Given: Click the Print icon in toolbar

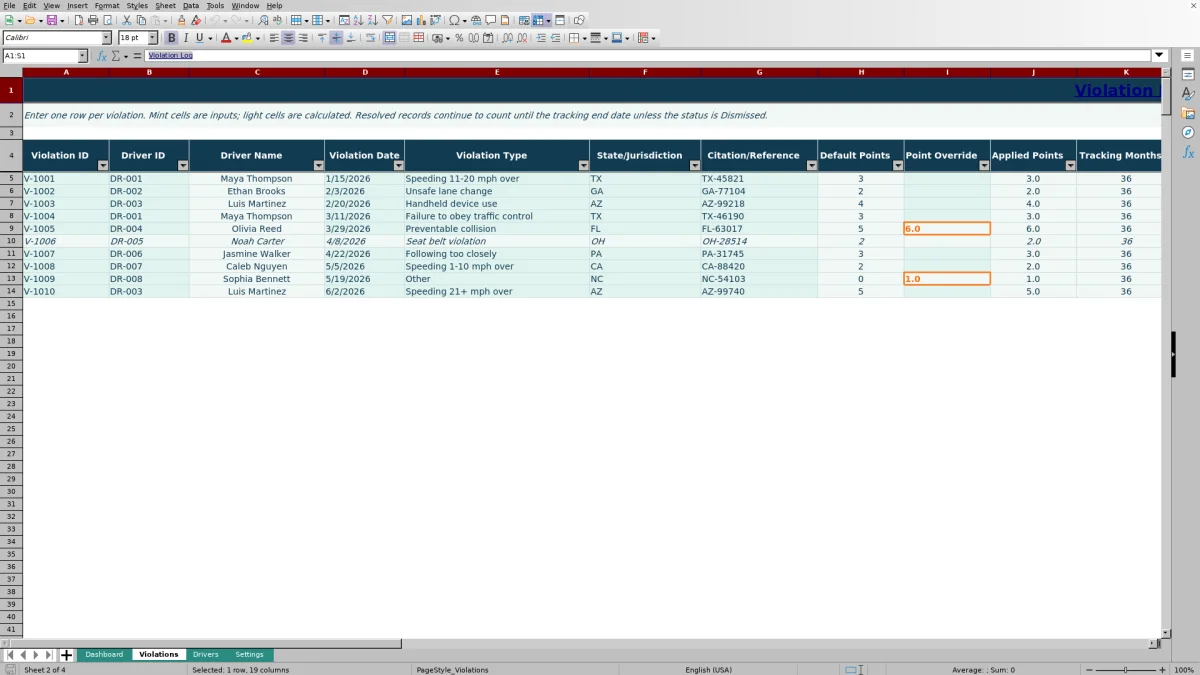Looking at the screenshot, I should (x=93, y=20).
